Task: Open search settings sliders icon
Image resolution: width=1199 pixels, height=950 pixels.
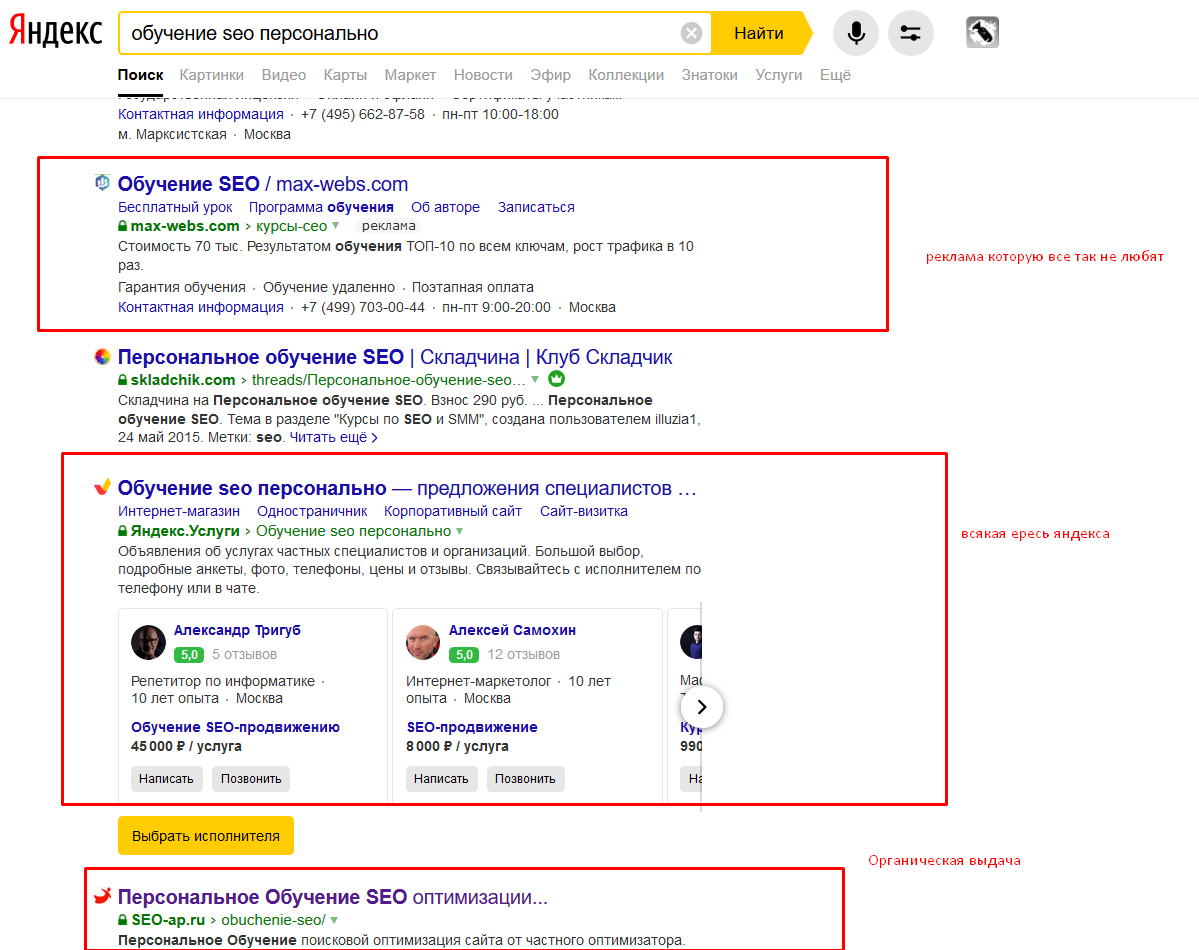Action: click(910, 33)
